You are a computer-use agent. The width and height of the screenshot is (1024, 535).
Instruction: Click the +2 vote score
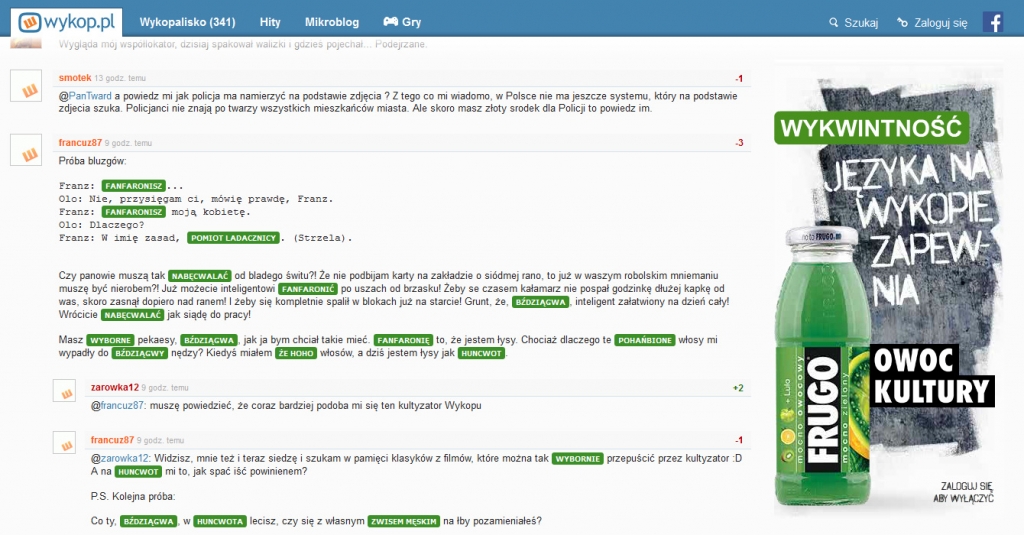click(x=738, y=387)
